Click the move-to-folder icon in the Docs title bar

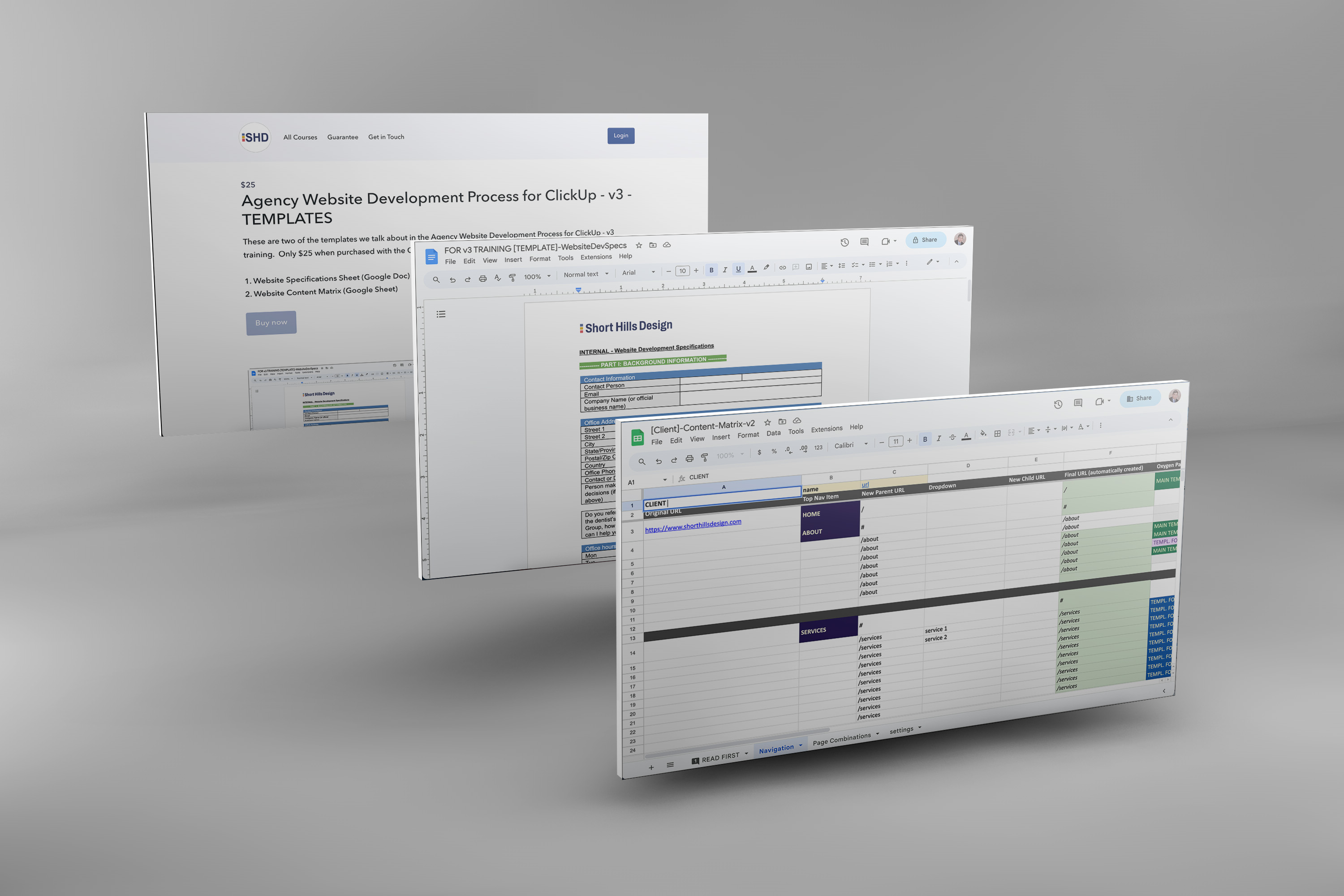653,245
